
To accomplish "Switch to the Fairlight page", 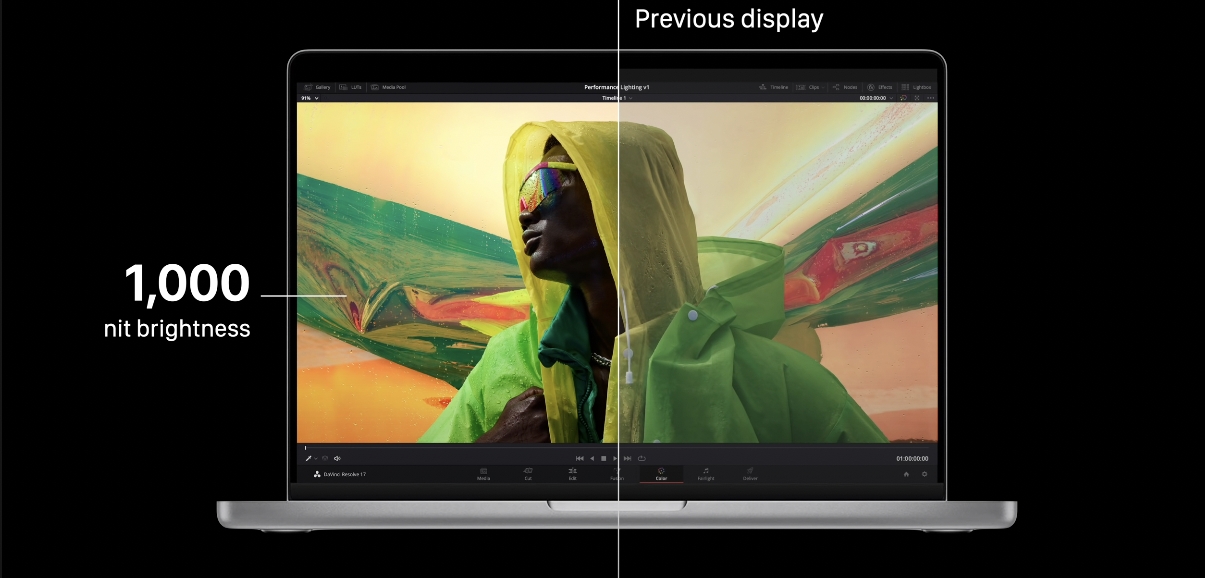I will 706,474.
